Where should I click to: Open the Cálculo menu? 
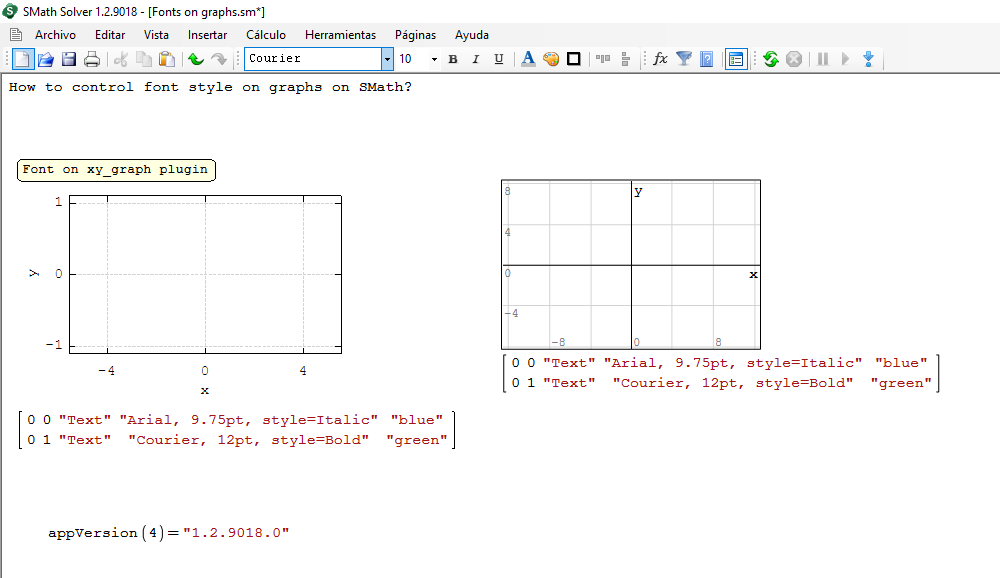click(265, 34)
